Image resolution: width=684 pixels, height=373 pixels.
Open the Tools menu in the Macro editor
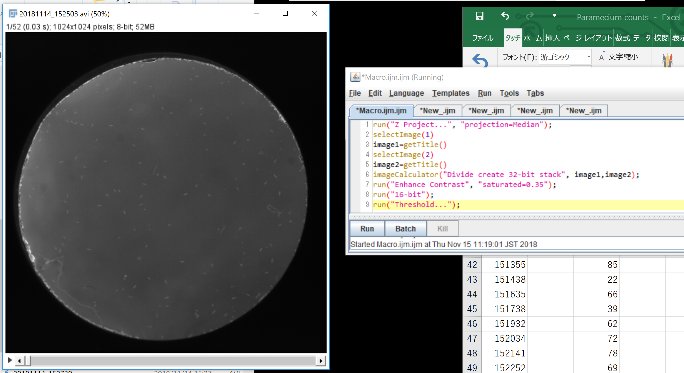[509, 93]
